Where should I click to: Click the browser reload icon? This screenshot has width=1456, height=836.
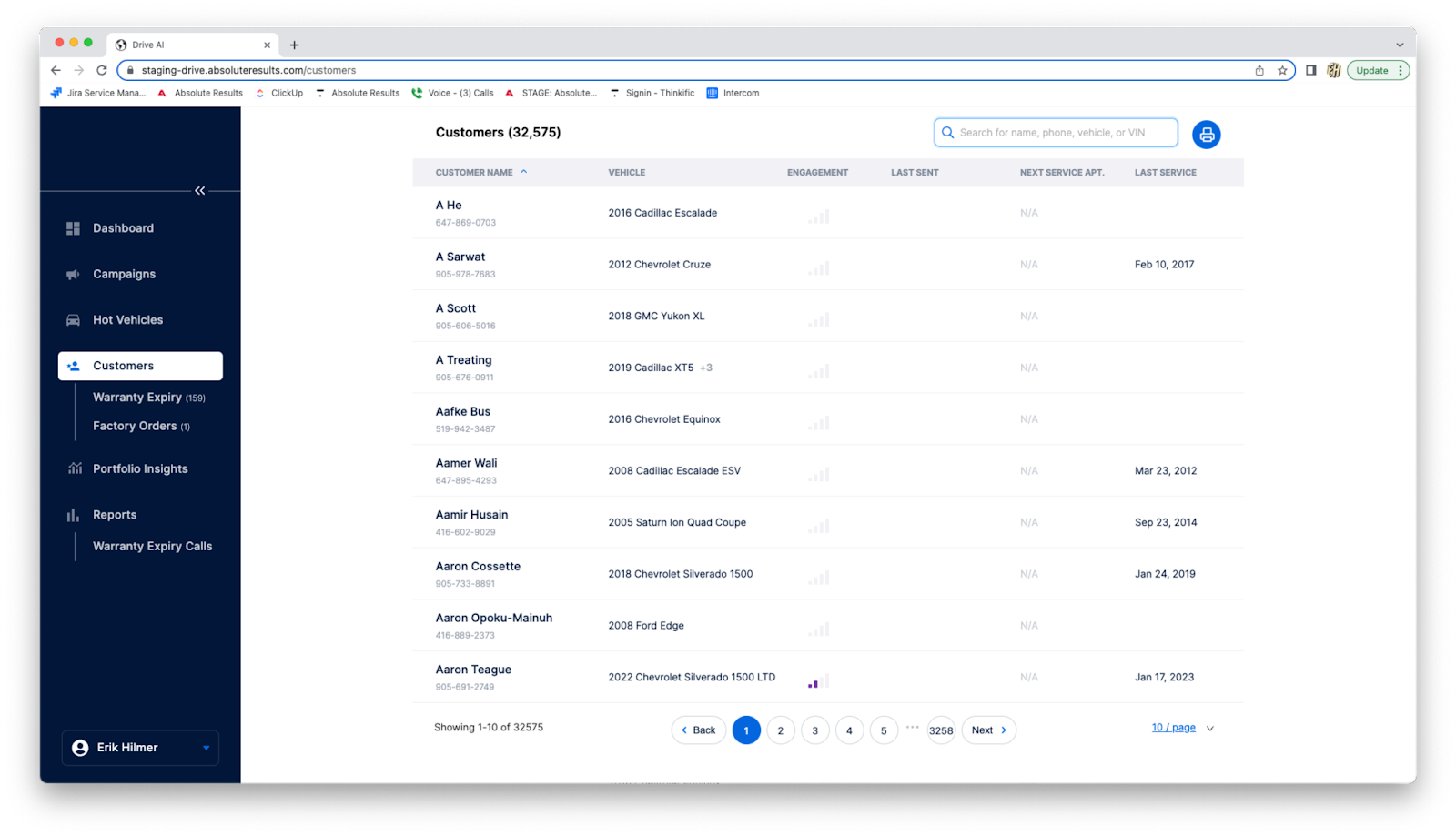[102, 70]
